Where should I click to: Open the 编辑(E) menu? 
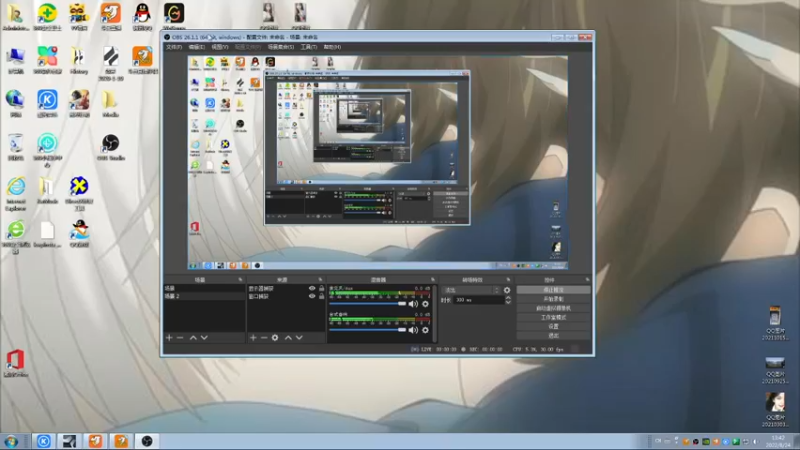[196, 47]
